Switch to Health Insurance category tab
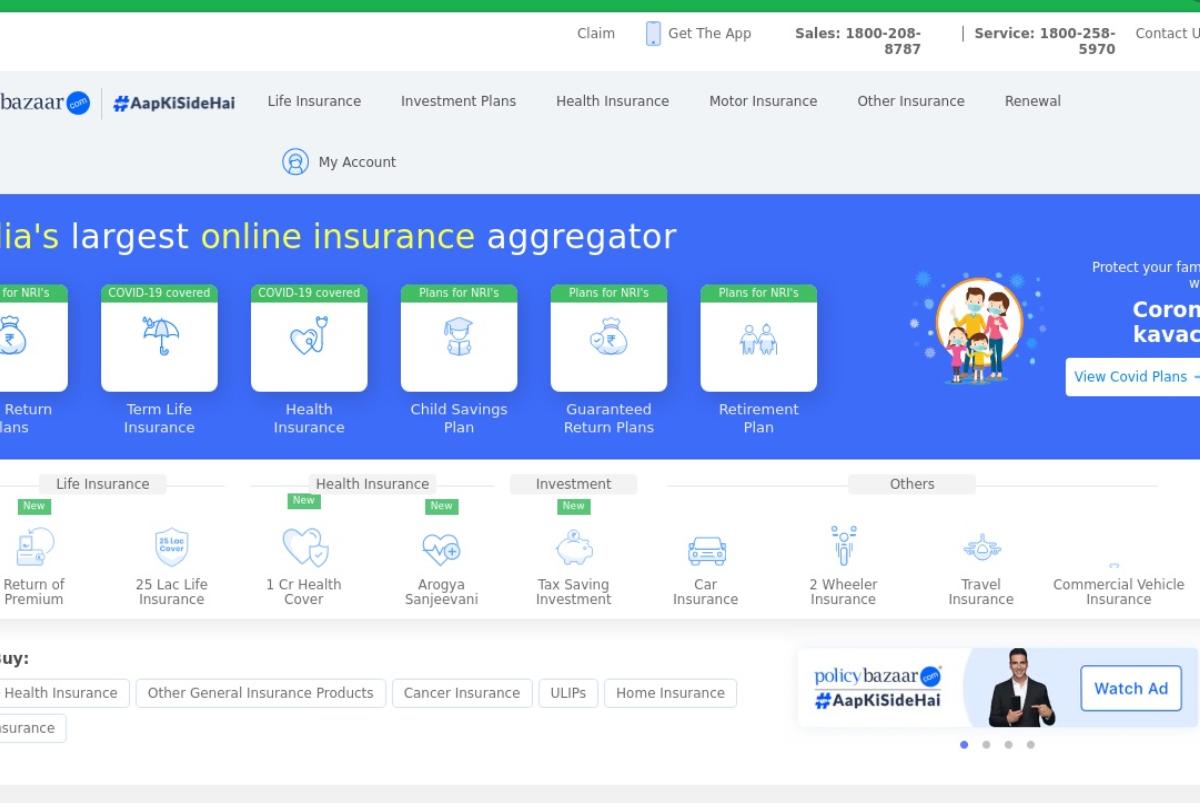This screenshot has height=803, width=1200. click(x=372, y=484)
